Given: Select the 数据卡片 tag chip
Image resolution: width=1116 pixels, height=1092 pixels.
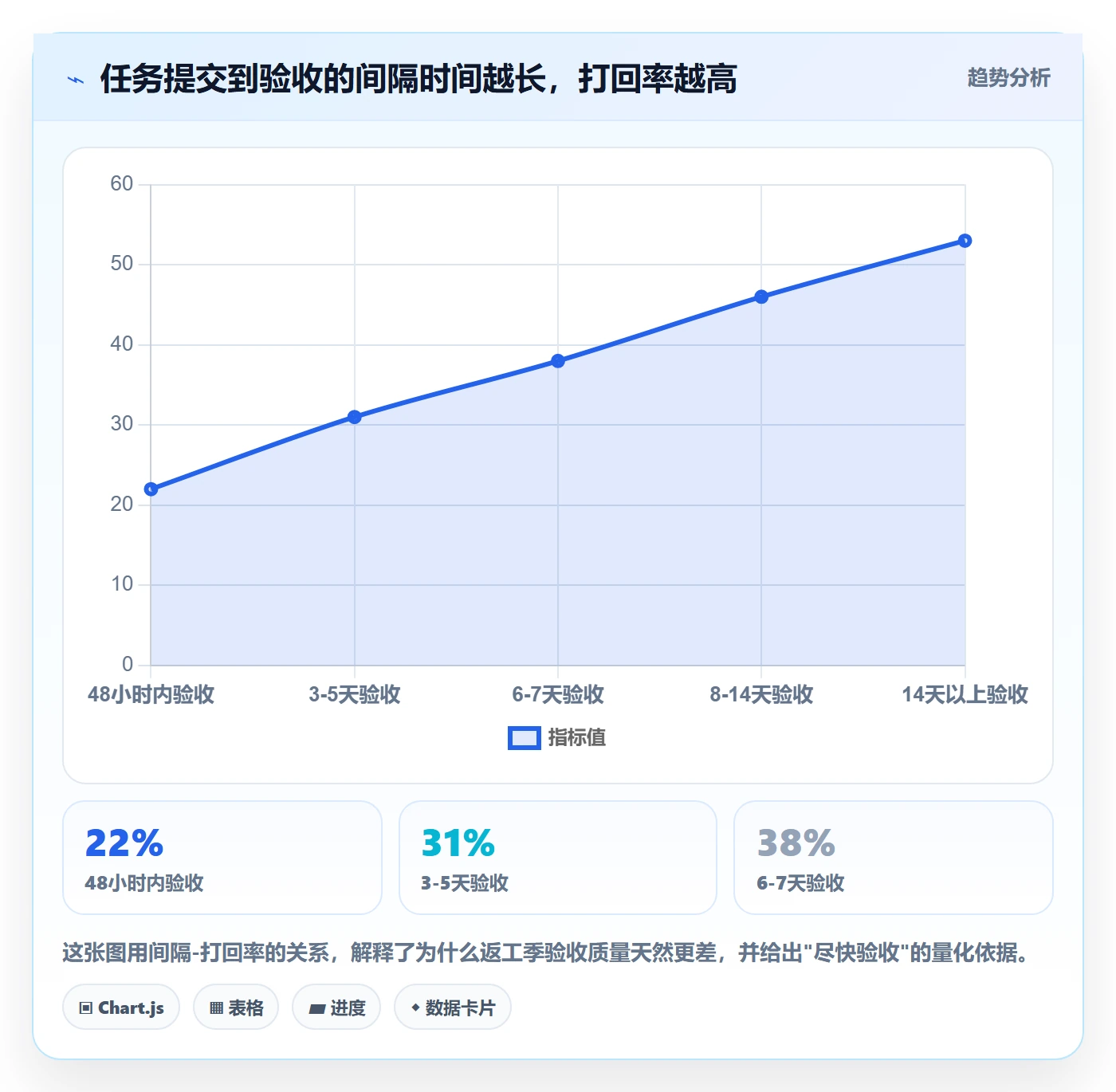Looking at the screenshot, I should [x=453, y=1008].
